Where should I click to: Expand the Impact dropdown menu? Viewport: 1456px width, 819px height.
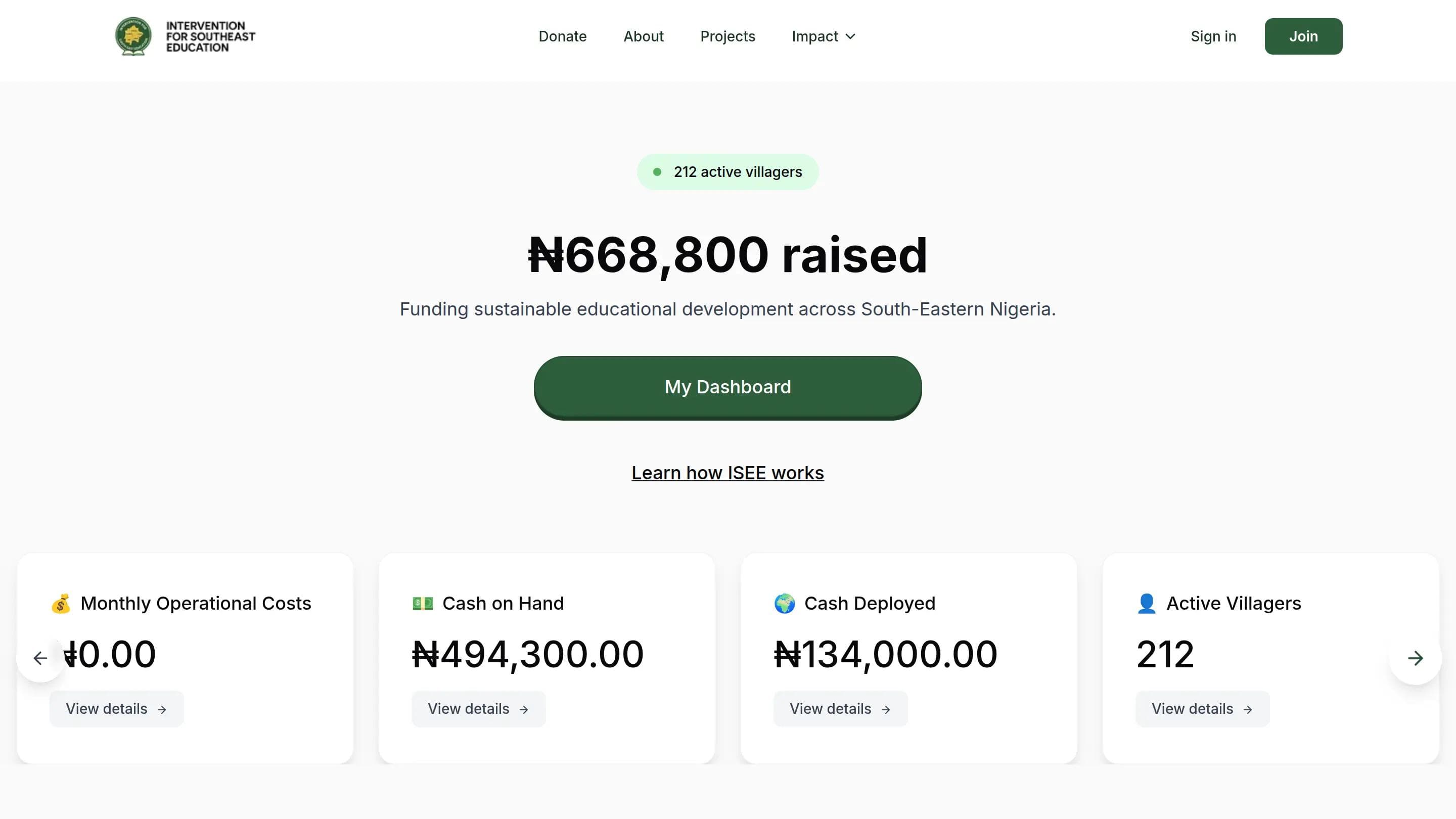823,37
